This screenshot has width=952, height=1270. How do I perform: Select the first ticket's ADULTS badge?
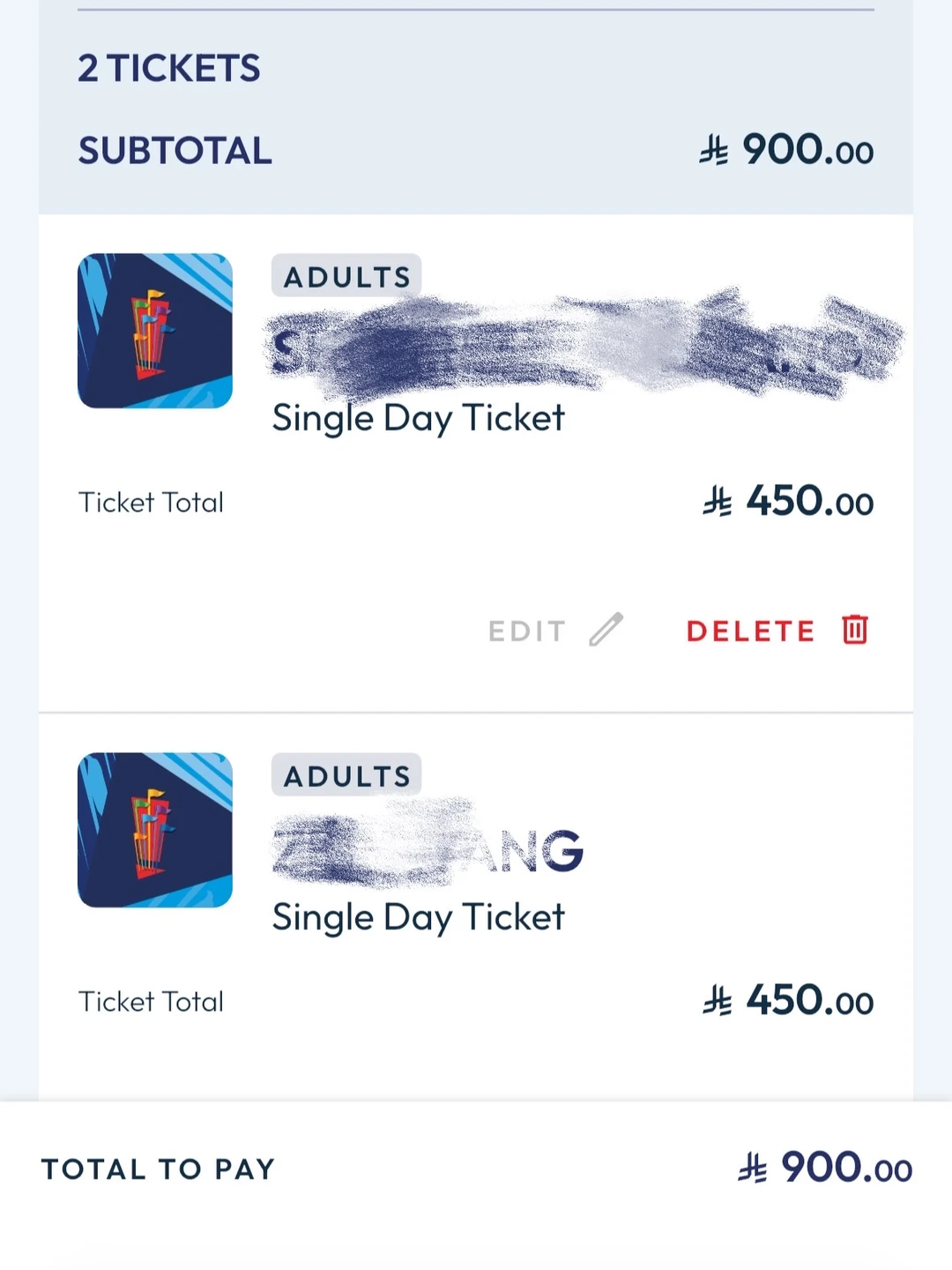coord(346,277)
